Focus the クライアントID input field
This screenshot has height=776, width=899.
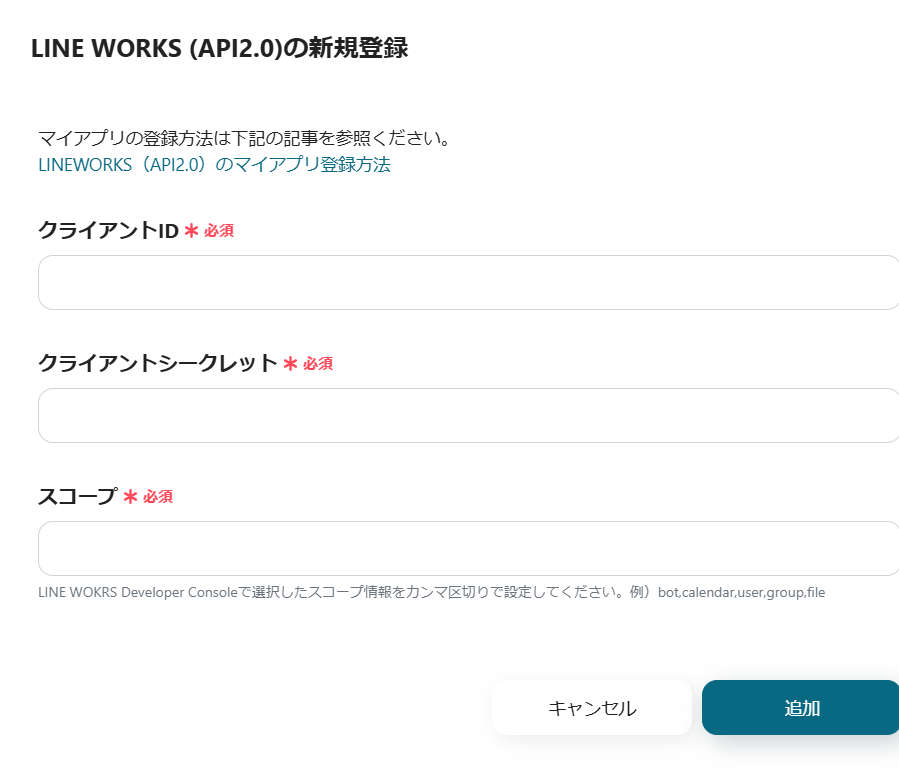click(x=468, y=282)
